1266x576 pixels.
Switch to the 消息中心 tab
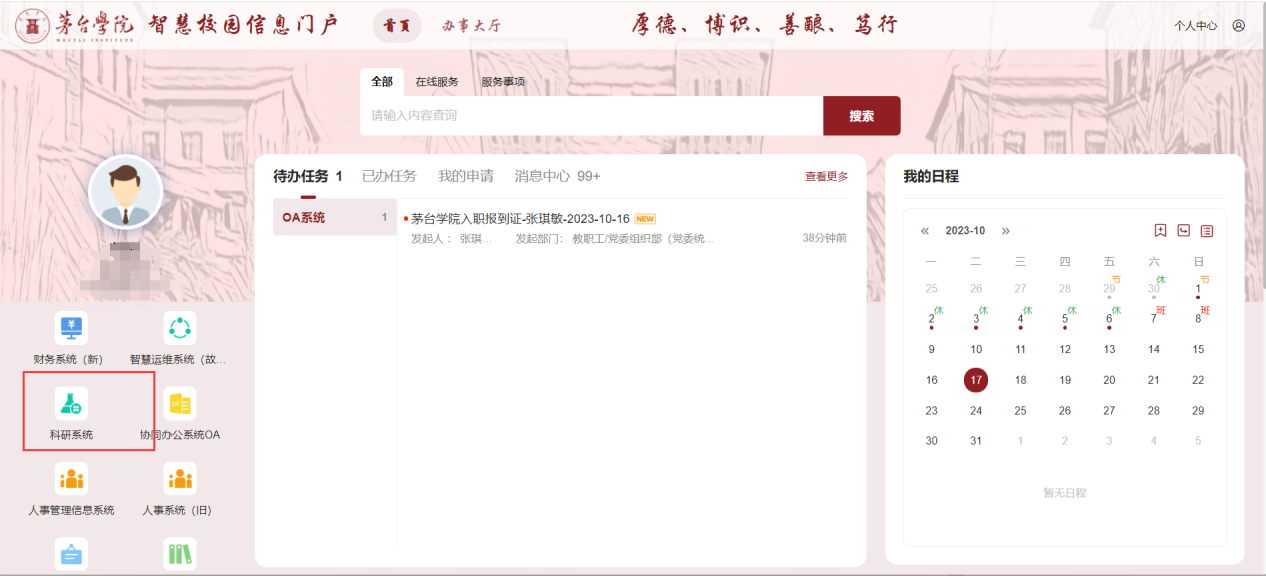coord(557,176)
